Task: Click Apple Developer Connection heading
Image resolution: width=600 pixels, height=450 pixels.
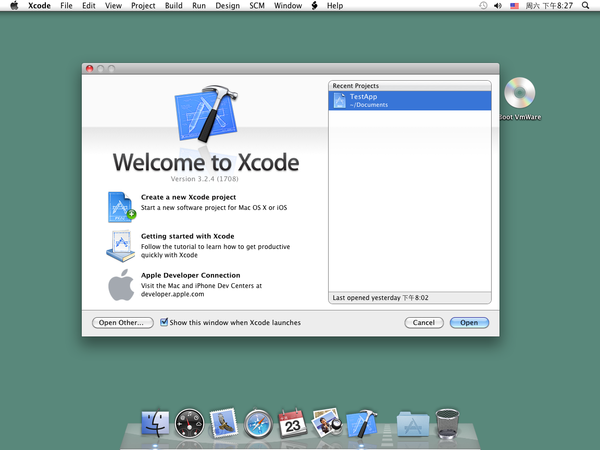Action: point(191,275)
